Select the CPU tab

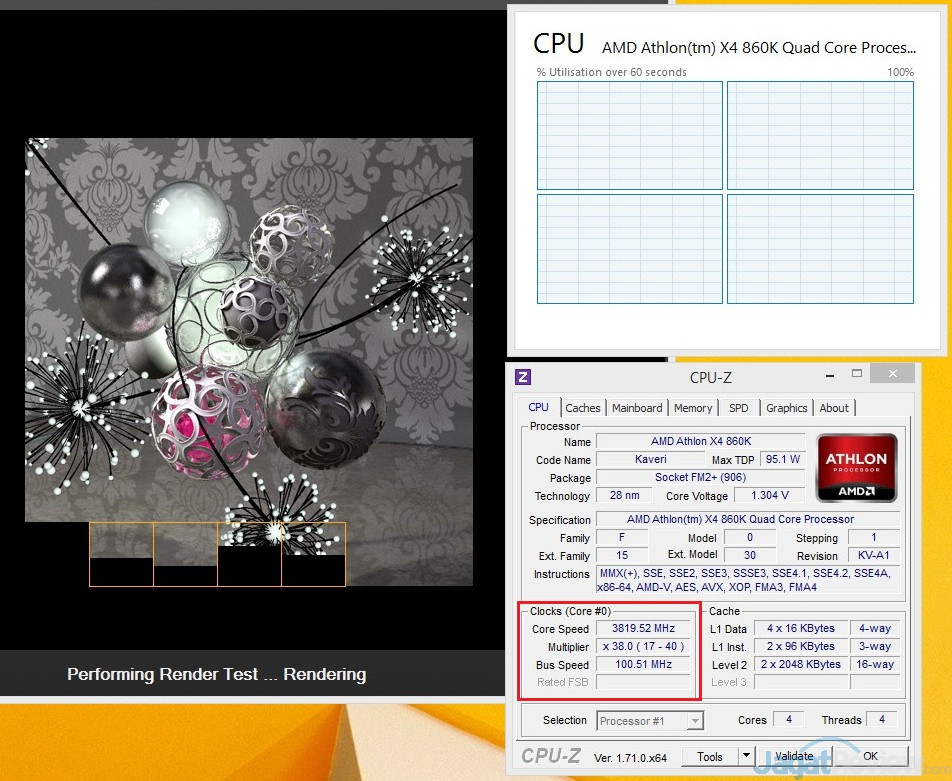coord(538,408)
